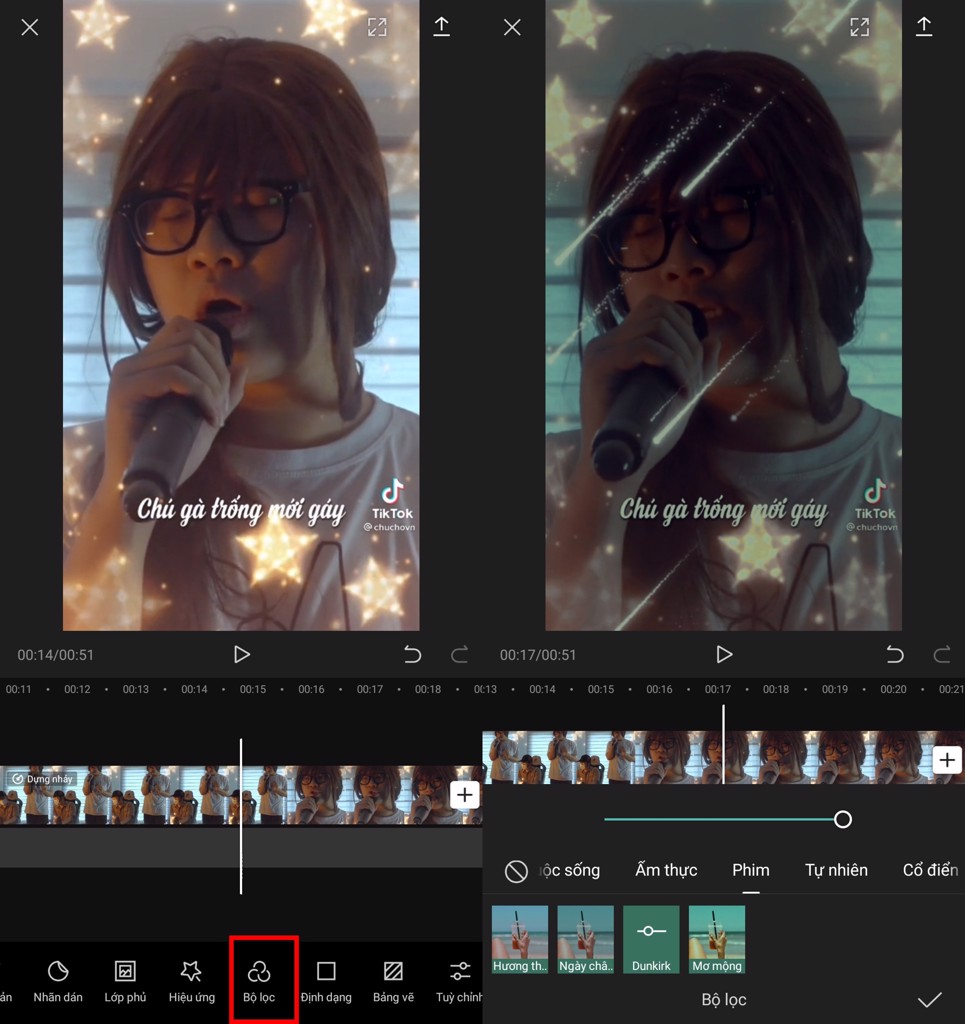The height and width of the screenshot is (1024, 965).
Task: Select the Bảng vẽ canvas tool
Action: coord(393,980)
